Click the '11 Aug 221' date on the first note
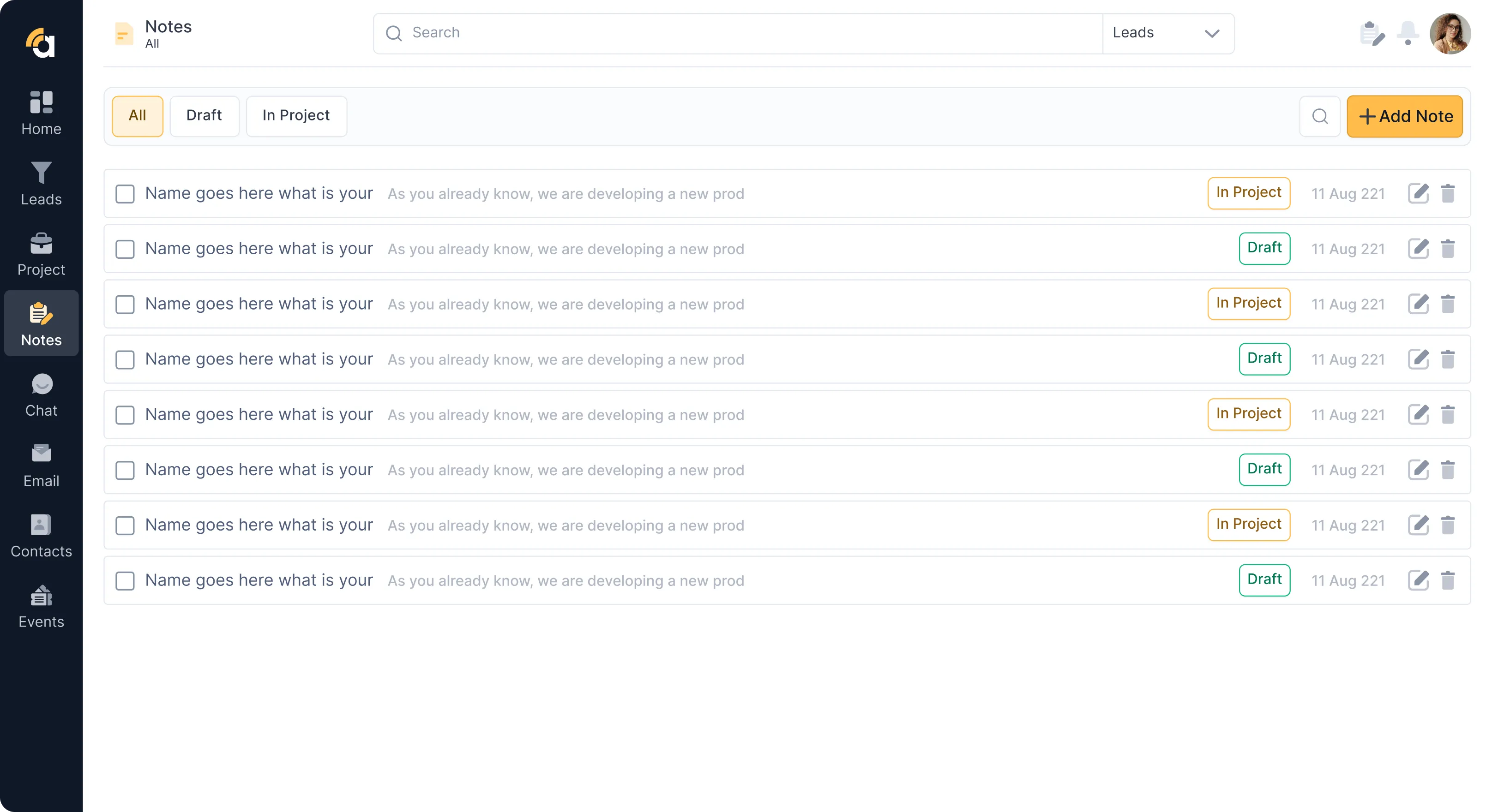 1348,194
